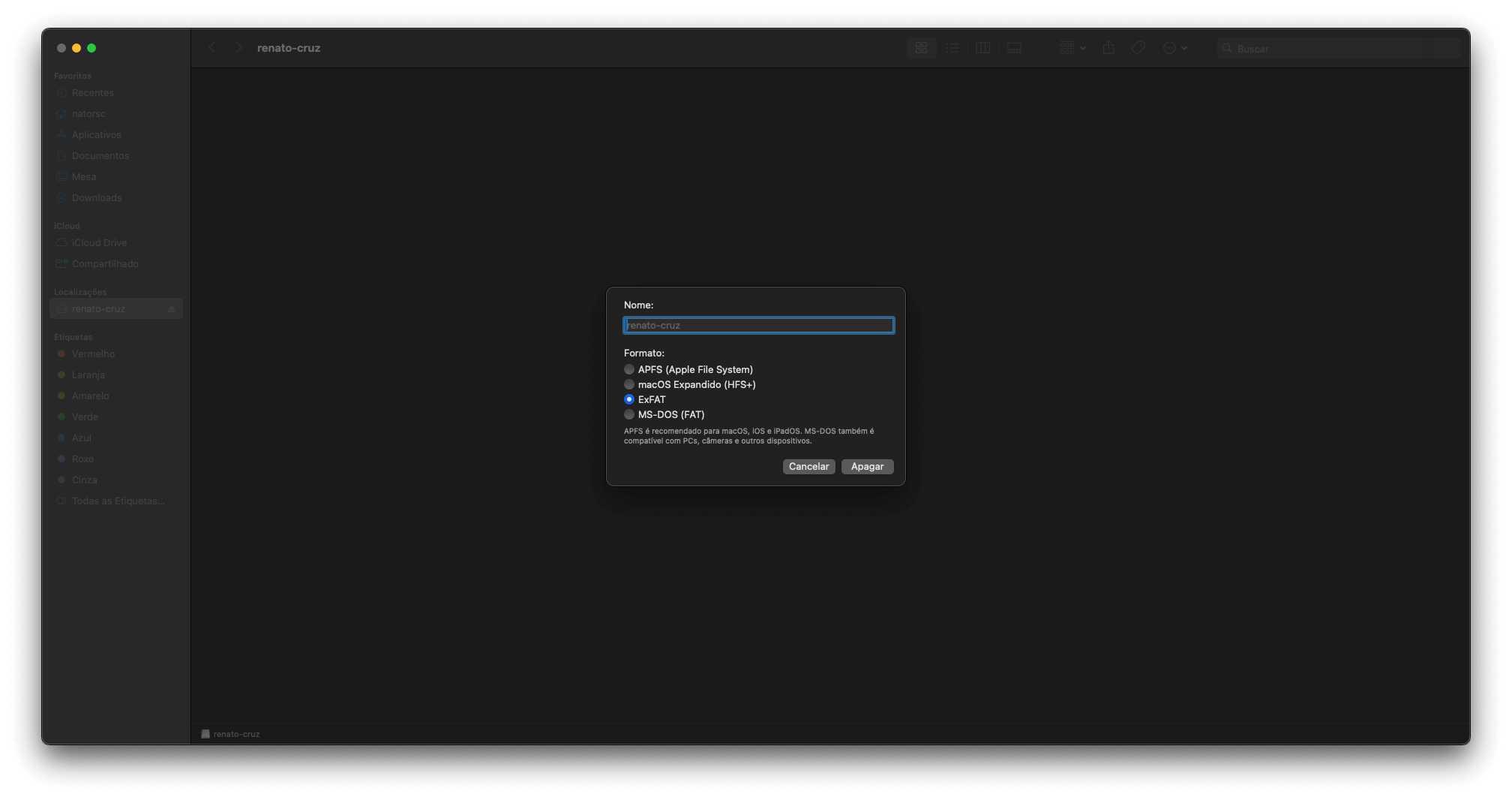Click the iCloud Drive cloud icon
Screen dimensions: 1512x800
(x=61, y=243)
